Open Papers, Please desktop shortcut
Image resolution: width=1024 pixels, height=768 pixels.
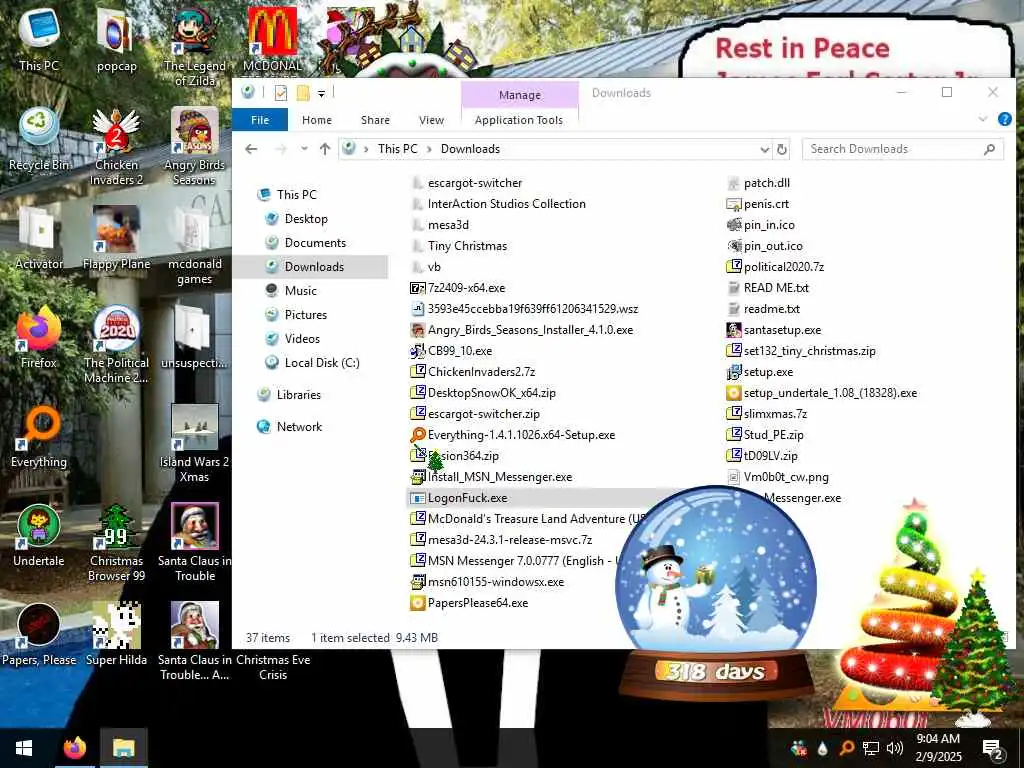point(39,635)
